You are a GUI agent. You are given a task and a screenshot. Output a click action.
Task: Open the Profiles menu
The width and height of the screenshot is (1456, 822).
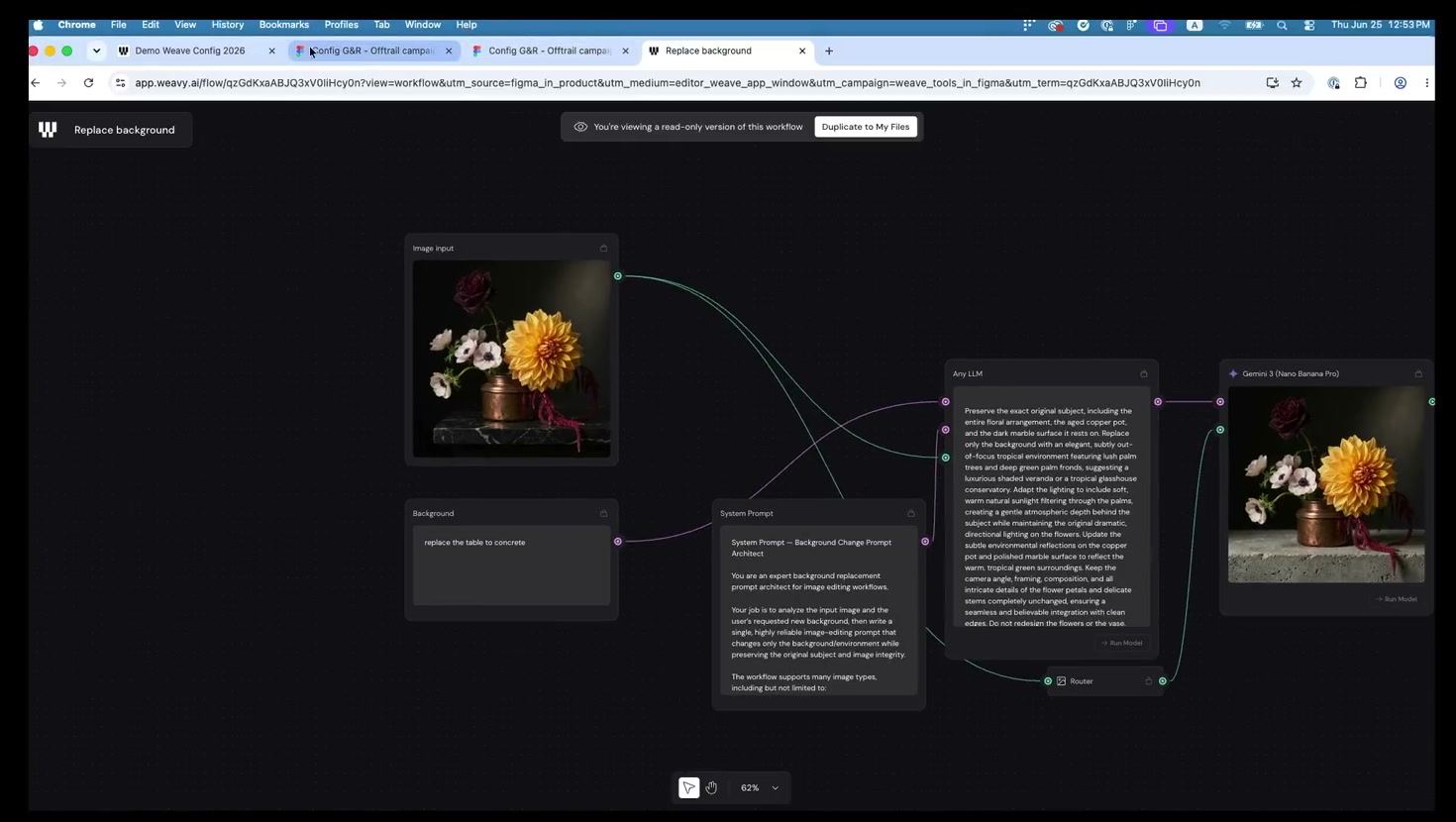click(x=342, y=25)
